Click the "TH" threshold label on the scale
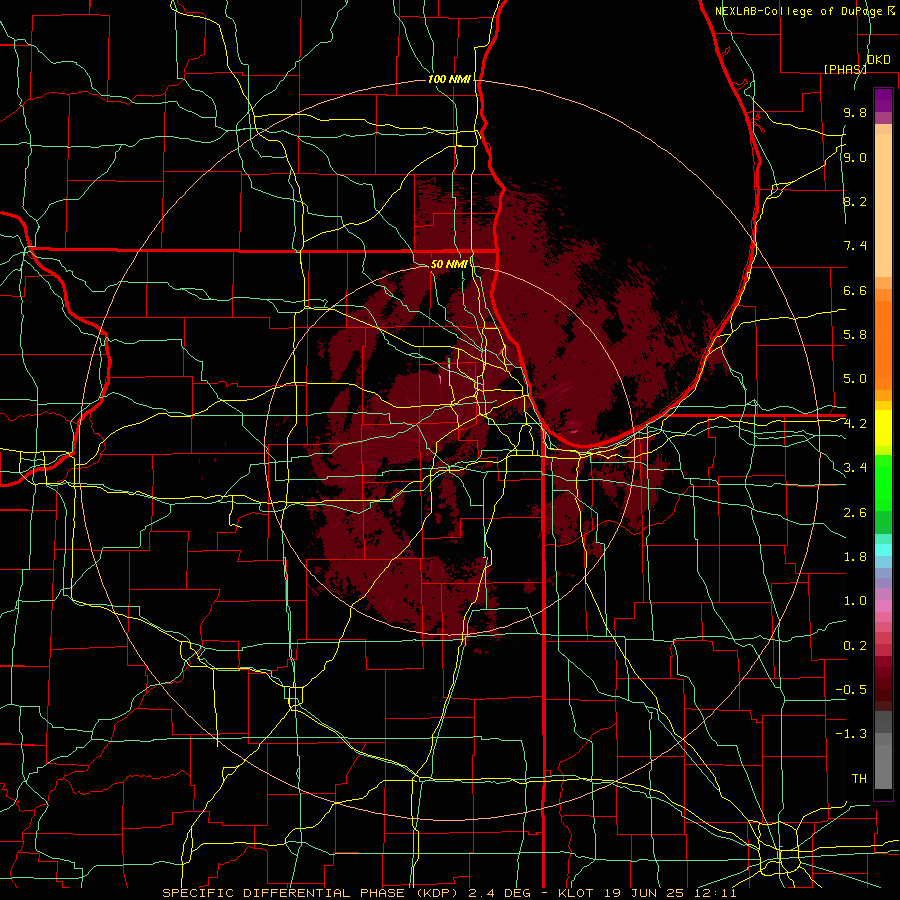Image resolution: width=900 pixels, height=900 pixels. click(859, 779)
